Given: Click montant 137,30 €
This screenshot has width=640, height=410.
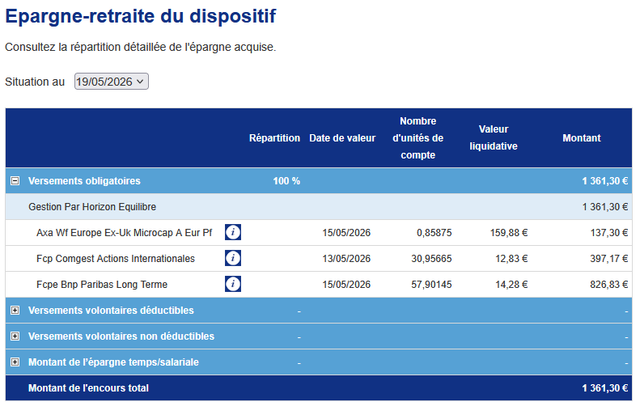Looking at the screenshot, I should coord(609,233).
